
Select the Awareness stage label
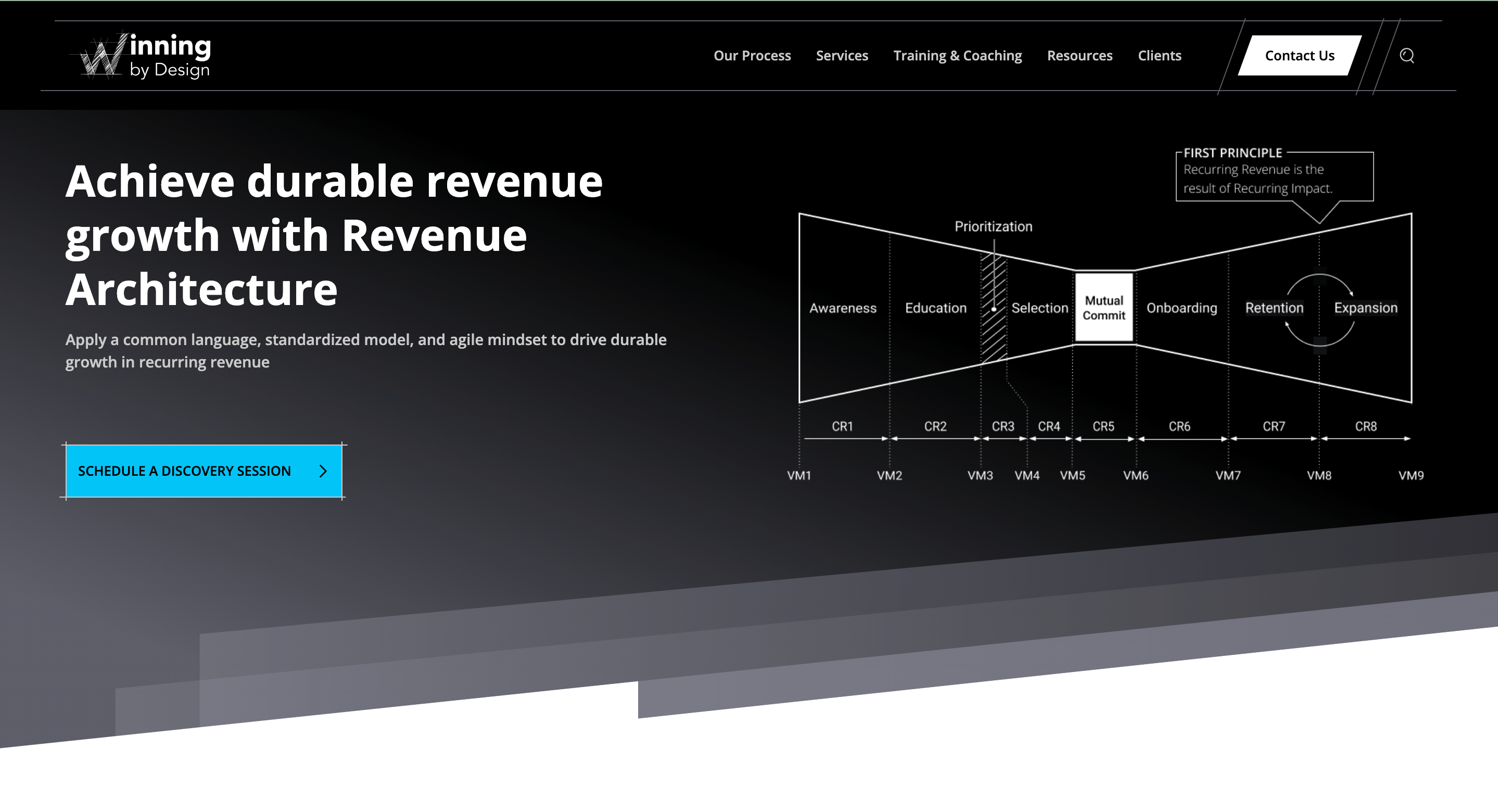point(843,308)
